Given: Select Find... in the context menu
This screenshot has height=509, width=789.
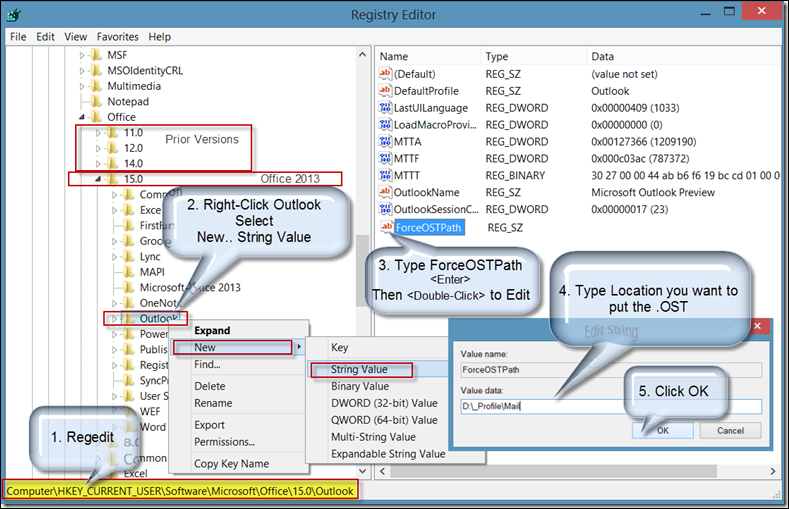Looking at the screenshot, I should click(x=239, y=364).
